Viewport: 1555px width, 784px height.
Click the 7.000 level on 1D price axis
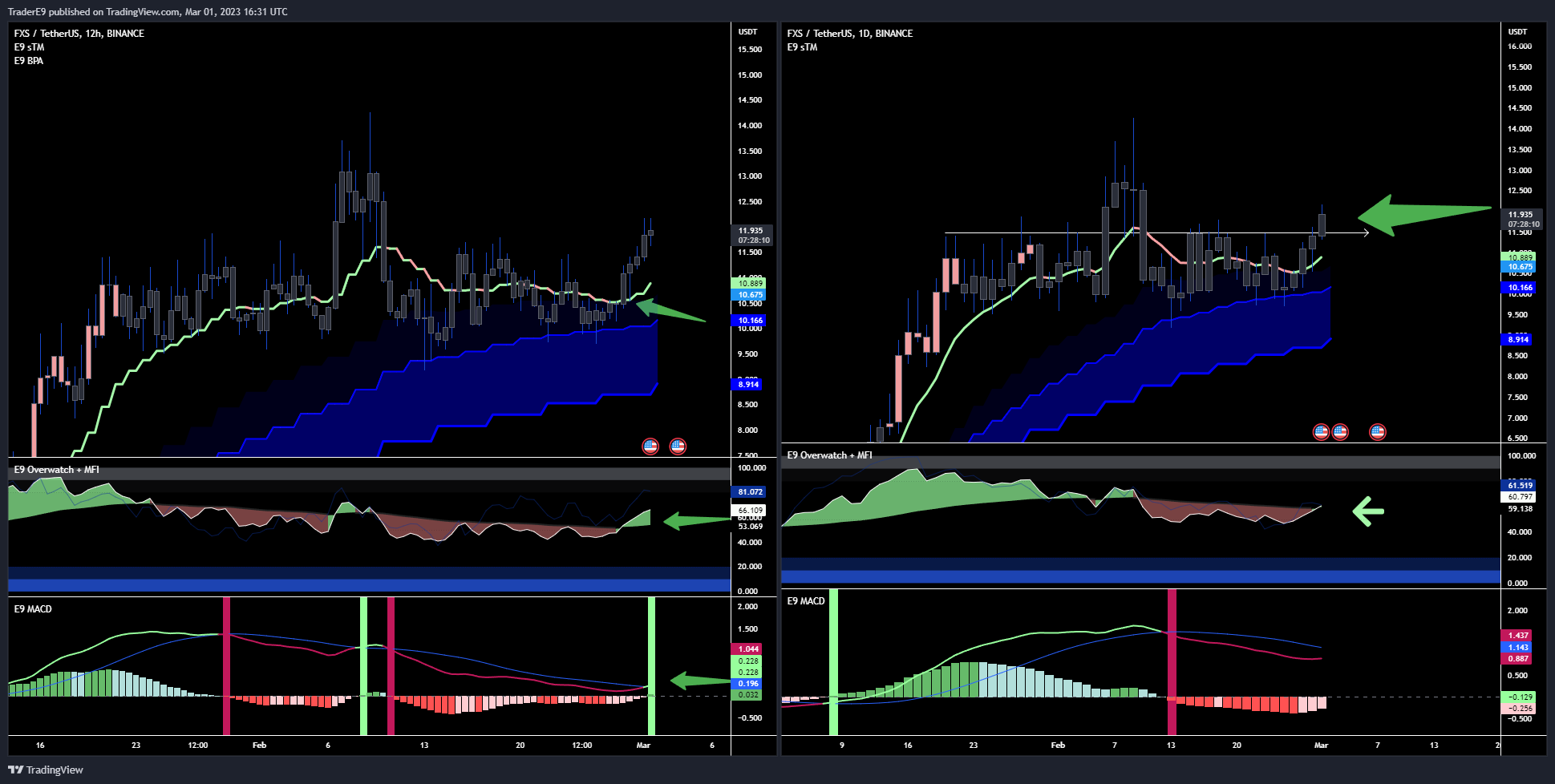[1517, 418]
